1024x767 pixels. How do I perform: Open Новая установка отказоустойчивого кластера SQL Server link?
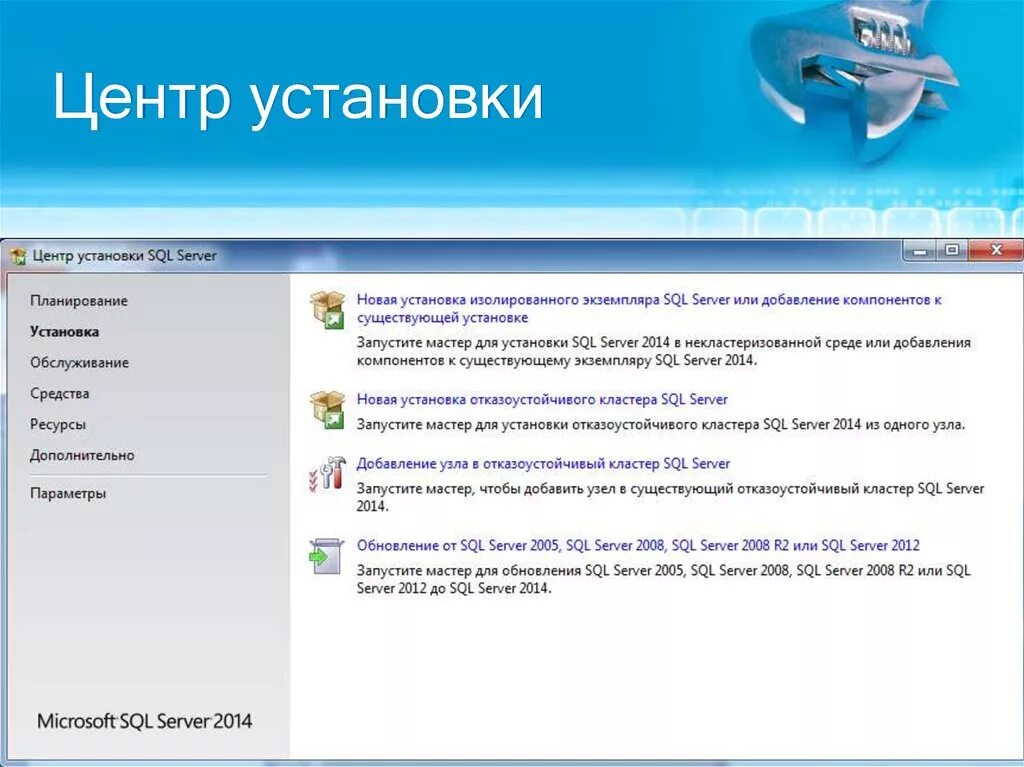(x=542, y=399)
